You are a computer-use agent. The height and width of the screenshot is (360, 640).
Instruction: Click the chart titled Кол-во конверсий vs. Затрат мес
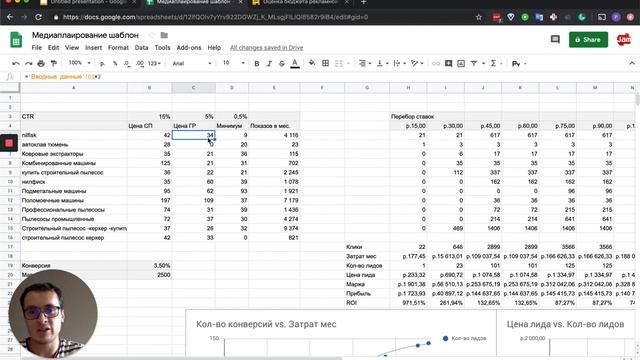[x=341, y=333]
